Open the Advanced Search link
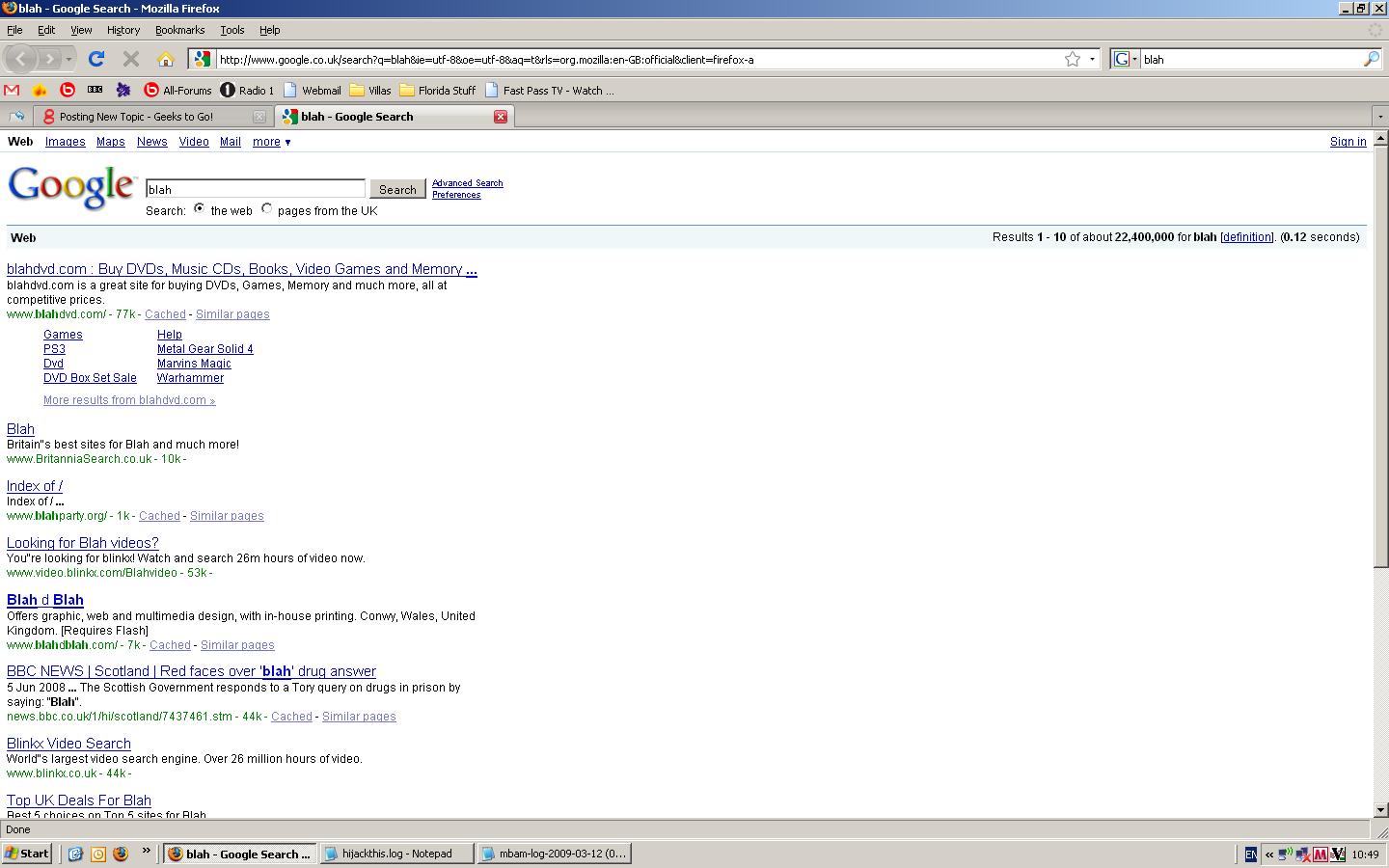The image size is (1389, 868). click(x=467, y=183)
